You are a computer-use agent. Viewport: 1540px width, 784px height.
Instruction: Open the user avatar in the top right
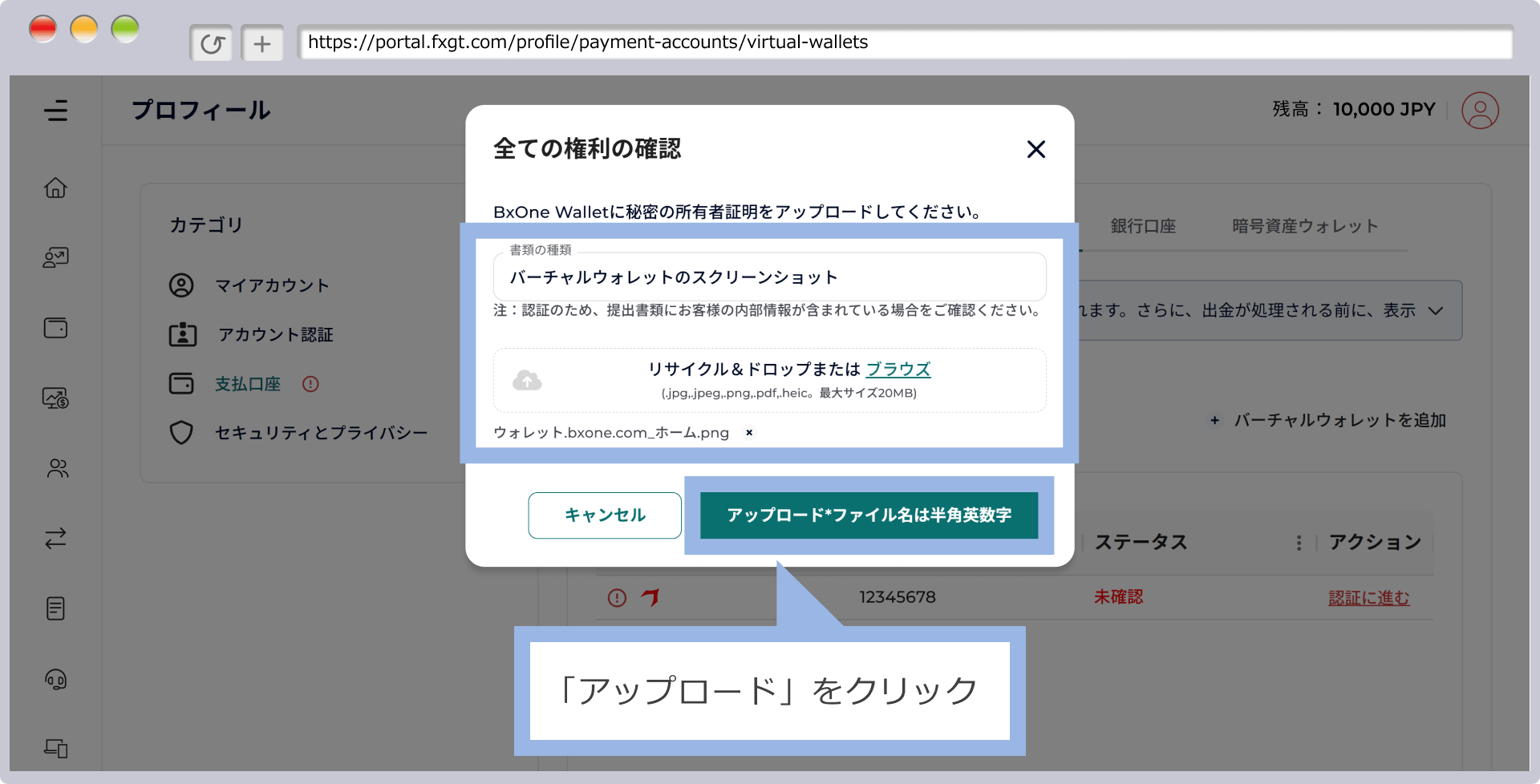1481,110
